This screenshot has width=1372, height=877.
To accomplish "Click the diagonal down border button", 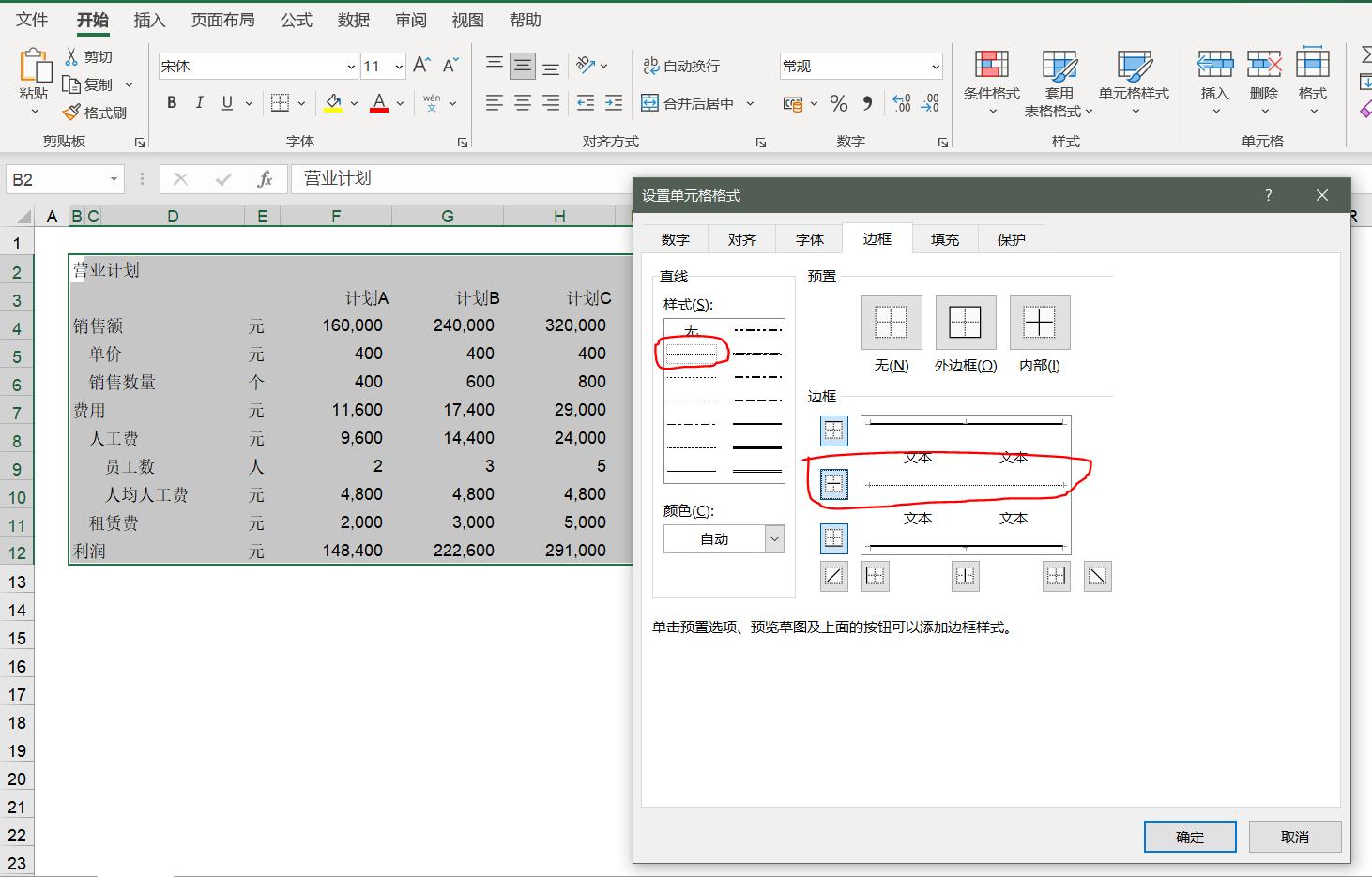I will (x=1097, y=576).
